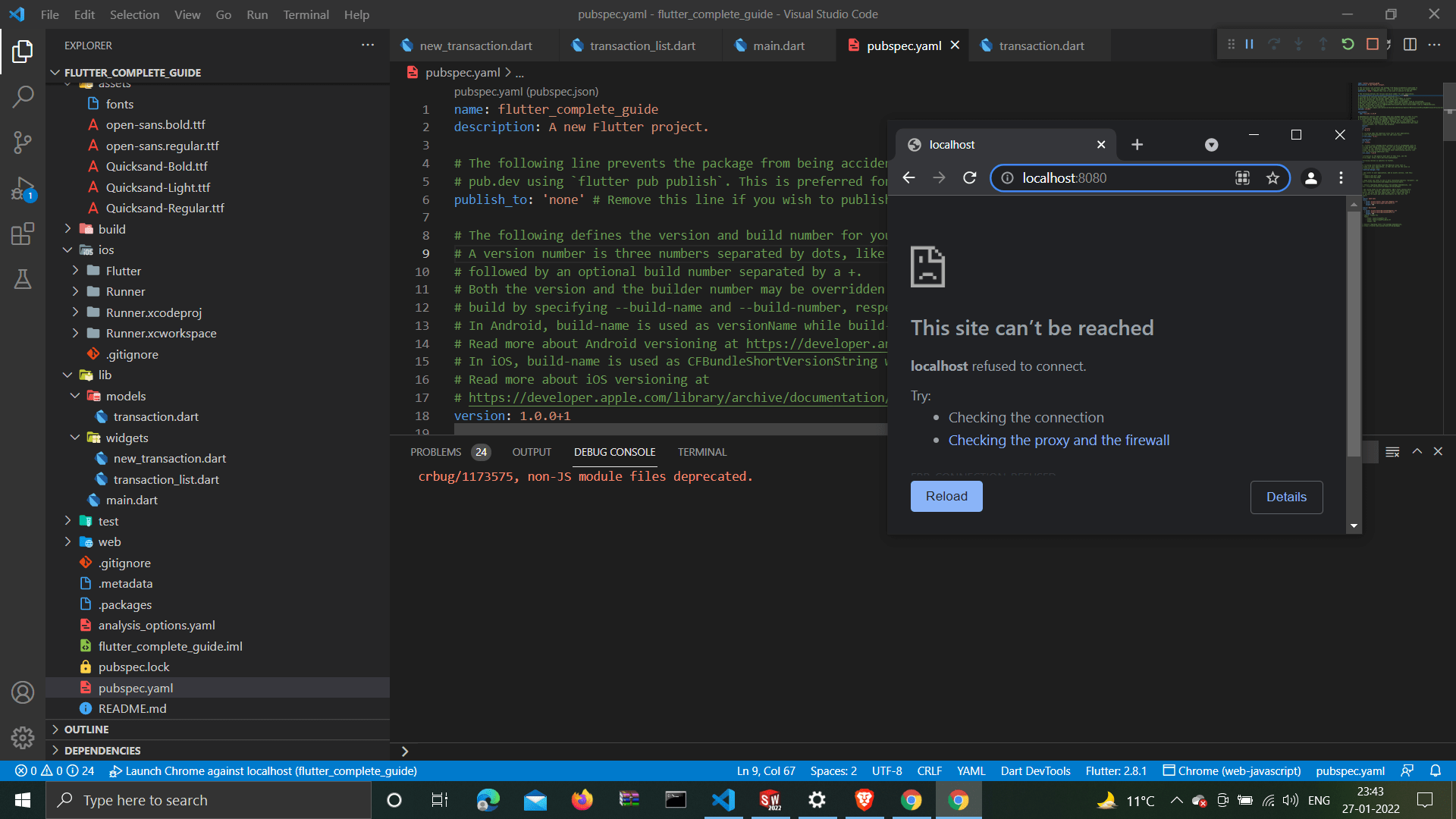Open the Extensions view icon
Screen dimensions: 1456x819
click(23, 234)
